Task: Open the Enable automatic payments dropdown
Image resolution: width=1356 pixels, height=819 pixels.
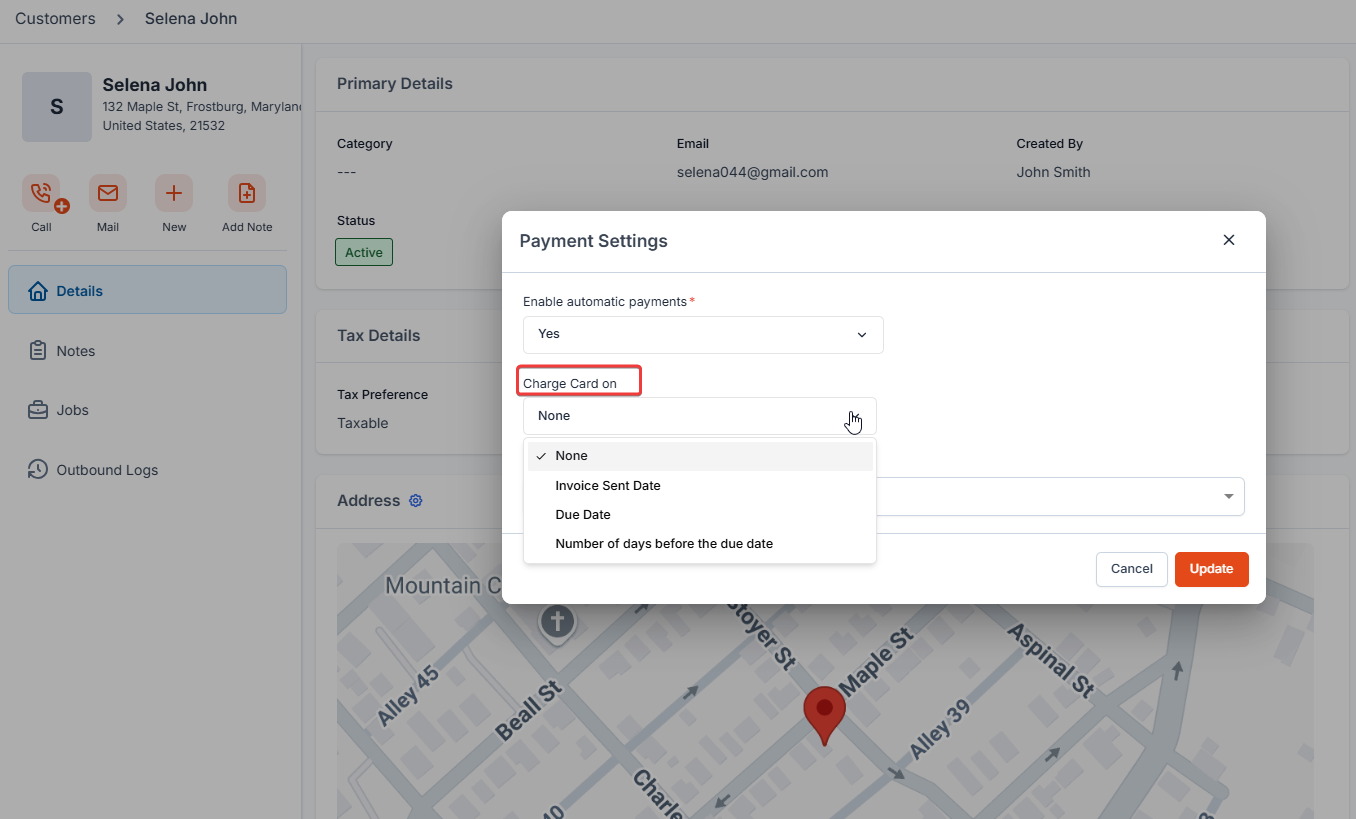Action: [703, 334]
